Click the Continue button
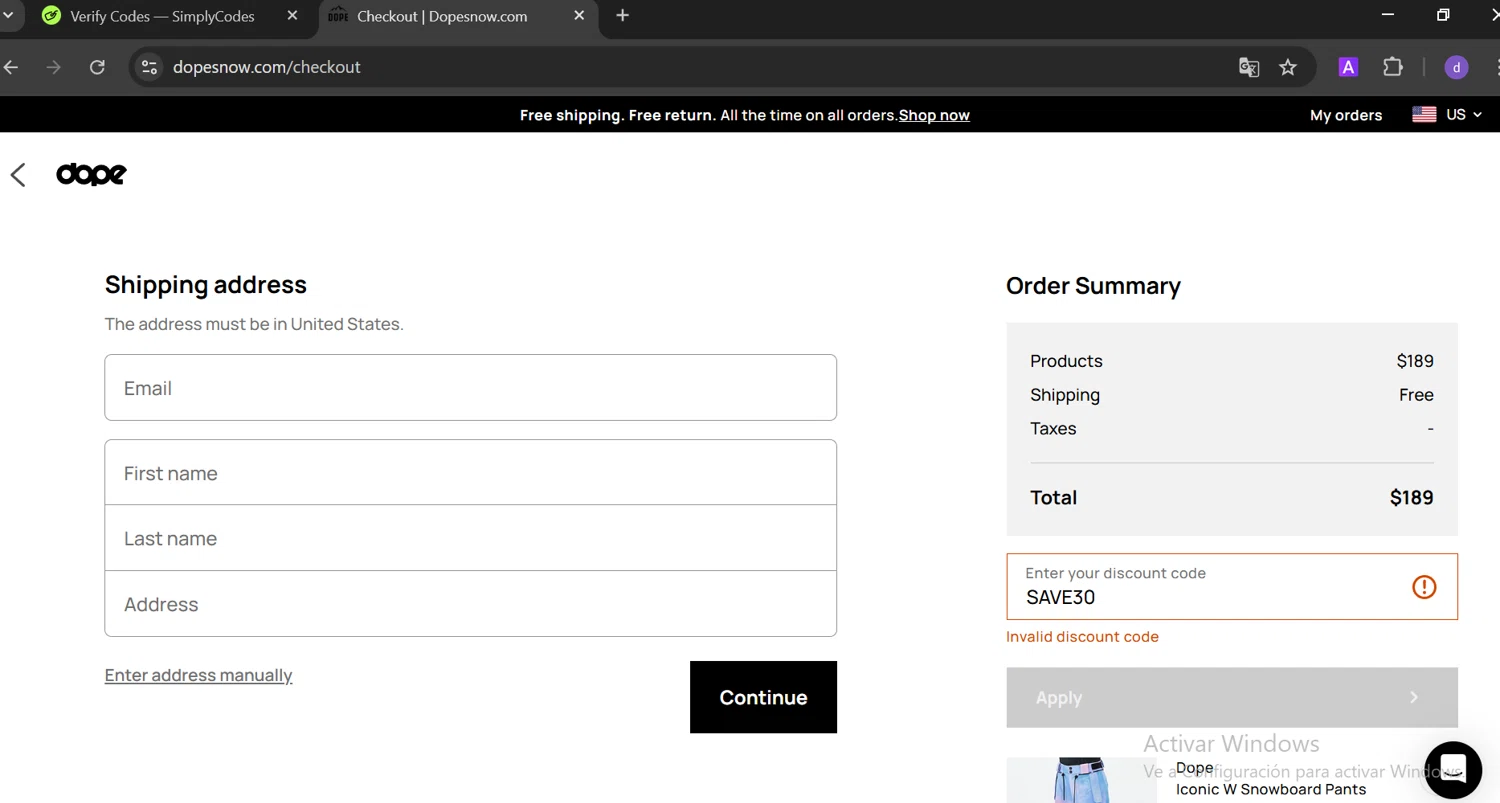1500x803 pixels. click(x=763, y=697)
